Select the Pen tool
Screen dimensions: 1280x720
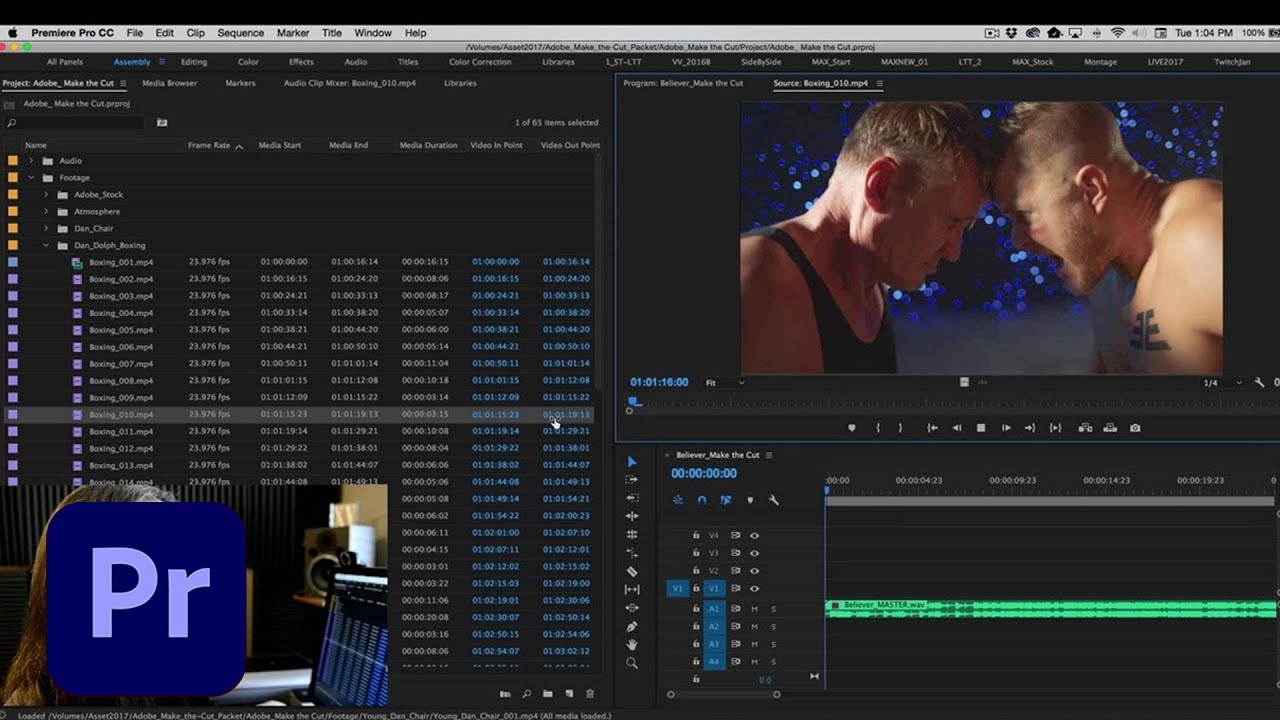[631, 627]
